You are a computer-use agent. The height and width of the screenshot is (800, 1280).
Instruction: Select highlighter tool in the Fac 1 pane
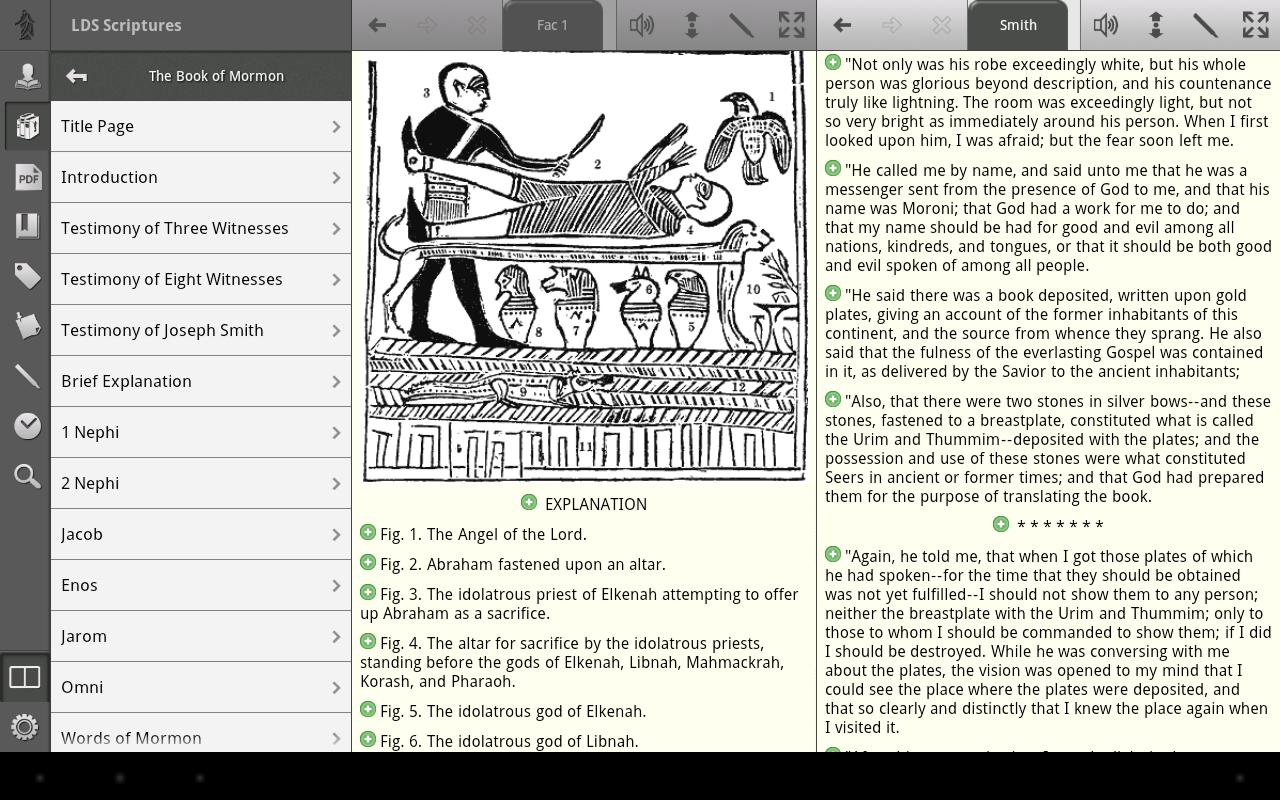coord(741,25)
